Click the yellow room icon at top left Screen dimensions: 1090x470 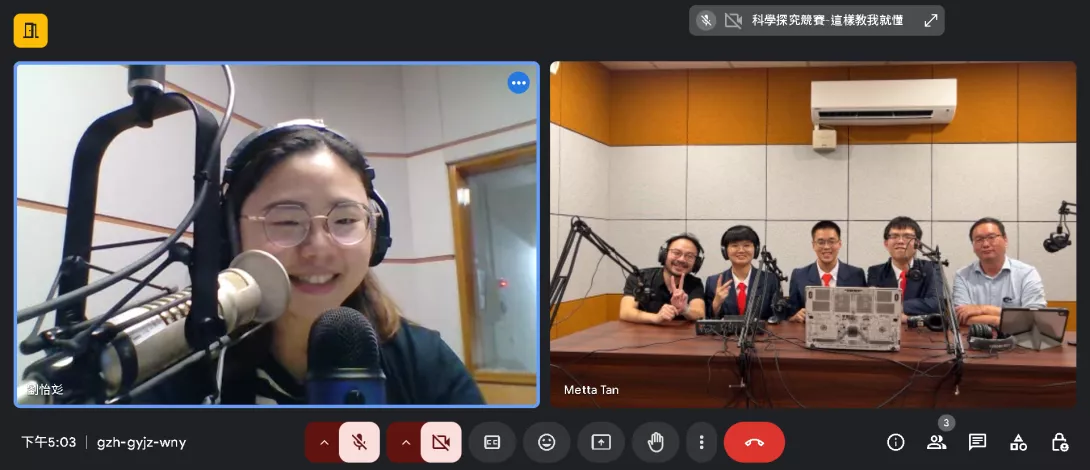click(x=31, y=31)
